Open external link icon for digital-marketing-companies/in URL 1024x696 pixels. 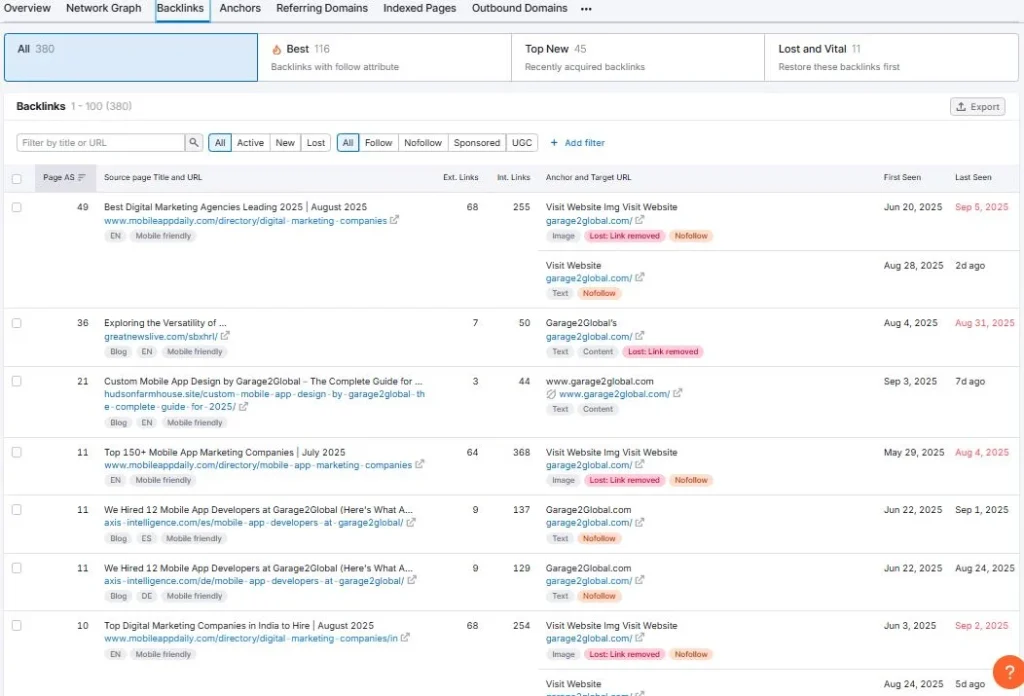pyautogui.click(x=405, y=637)
